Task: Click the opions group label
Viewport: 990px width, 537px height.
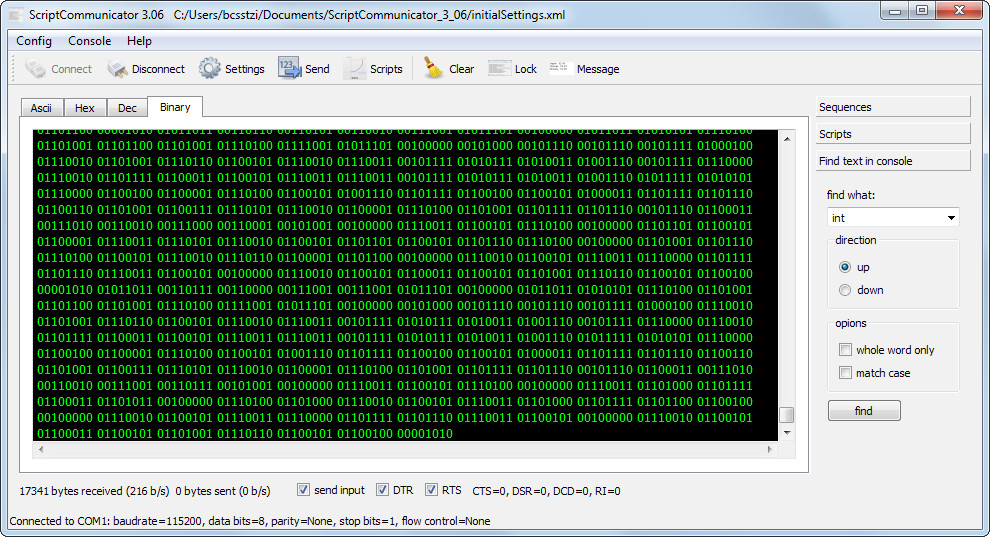Action: coord(850,323)
